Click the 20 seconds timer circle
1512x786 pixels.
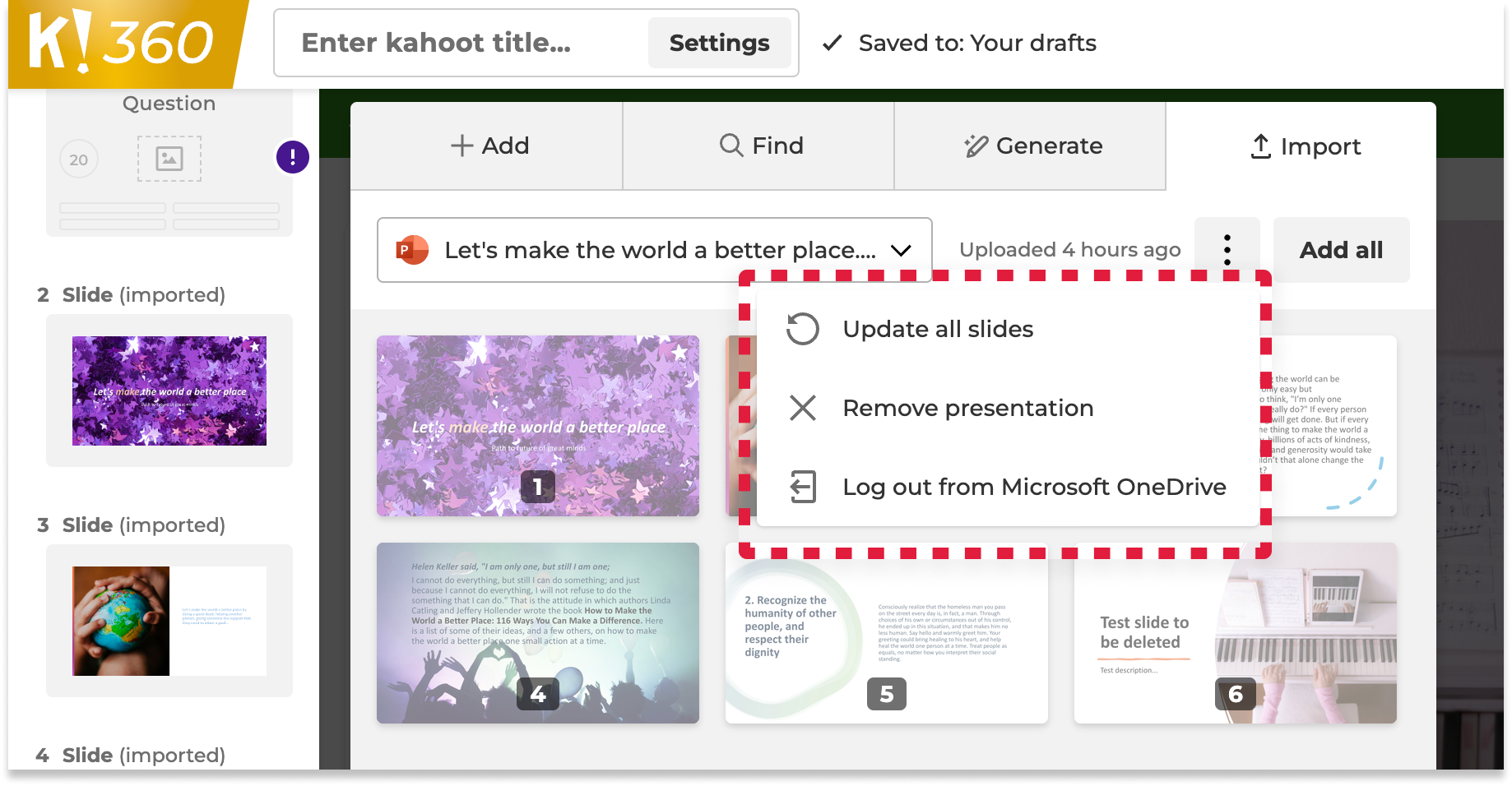(x=79, y=160)
